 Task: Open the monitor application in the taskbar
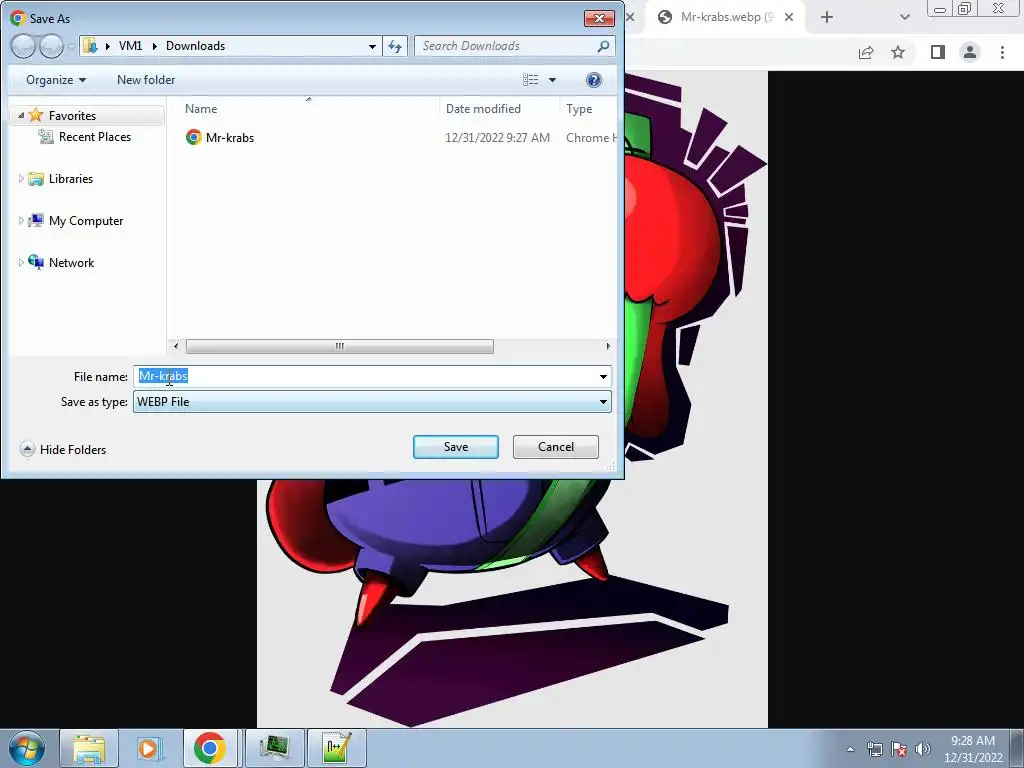click(274, 748)
